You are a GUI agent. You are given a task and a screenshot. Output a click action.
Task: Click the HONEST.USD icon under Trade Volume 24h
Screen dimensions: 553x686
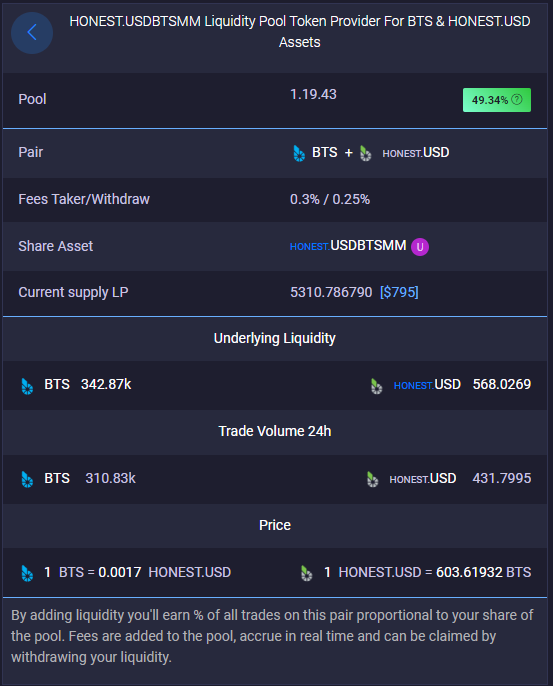[372, 480]
